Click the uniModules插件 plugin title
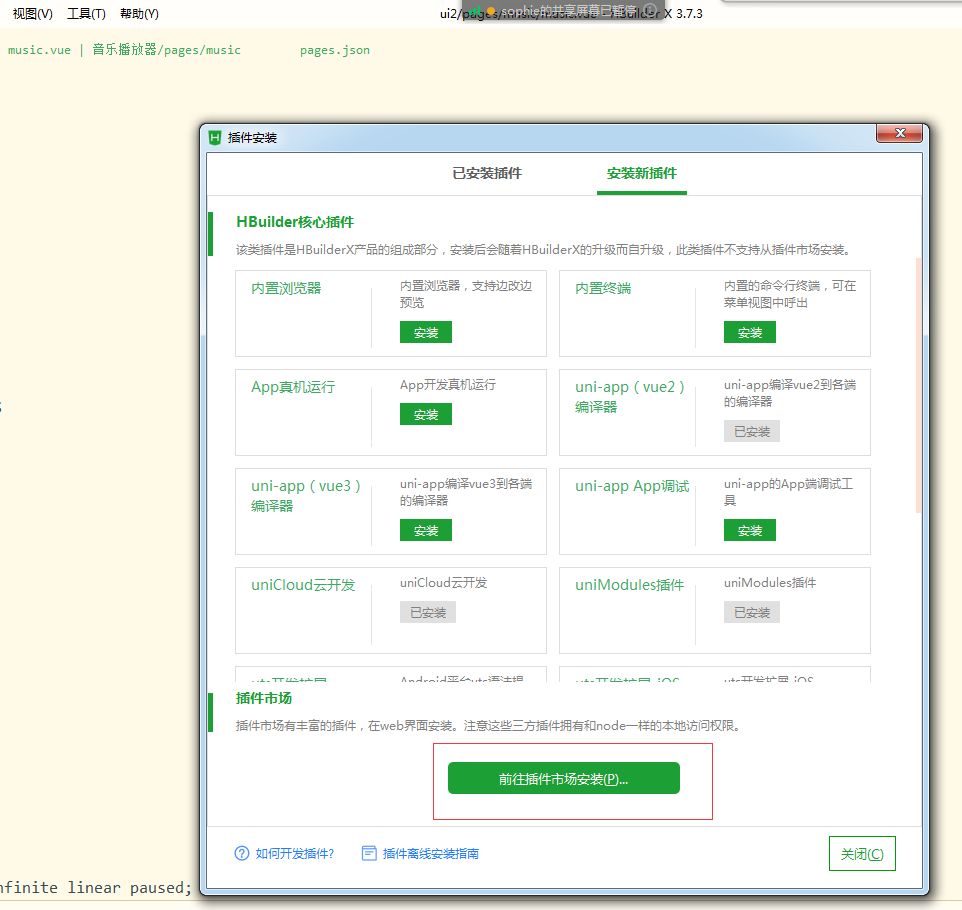The width and height of the screenshot is (962, 910). 629,585
